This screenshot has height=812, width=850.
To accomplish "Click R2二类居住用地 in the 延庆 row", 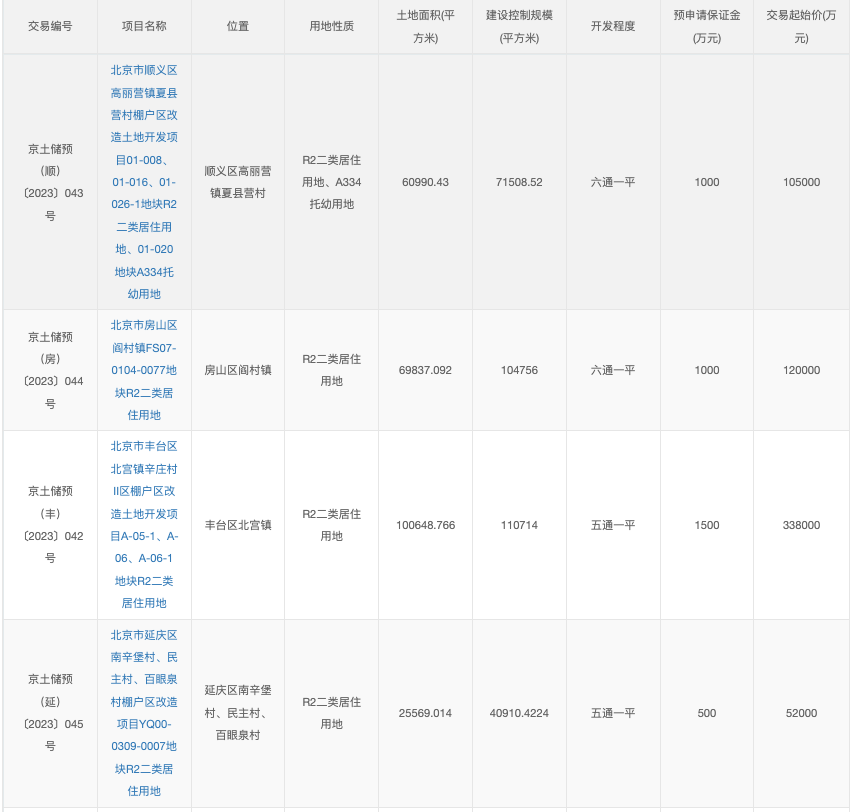I will click(x=331, y=713).
